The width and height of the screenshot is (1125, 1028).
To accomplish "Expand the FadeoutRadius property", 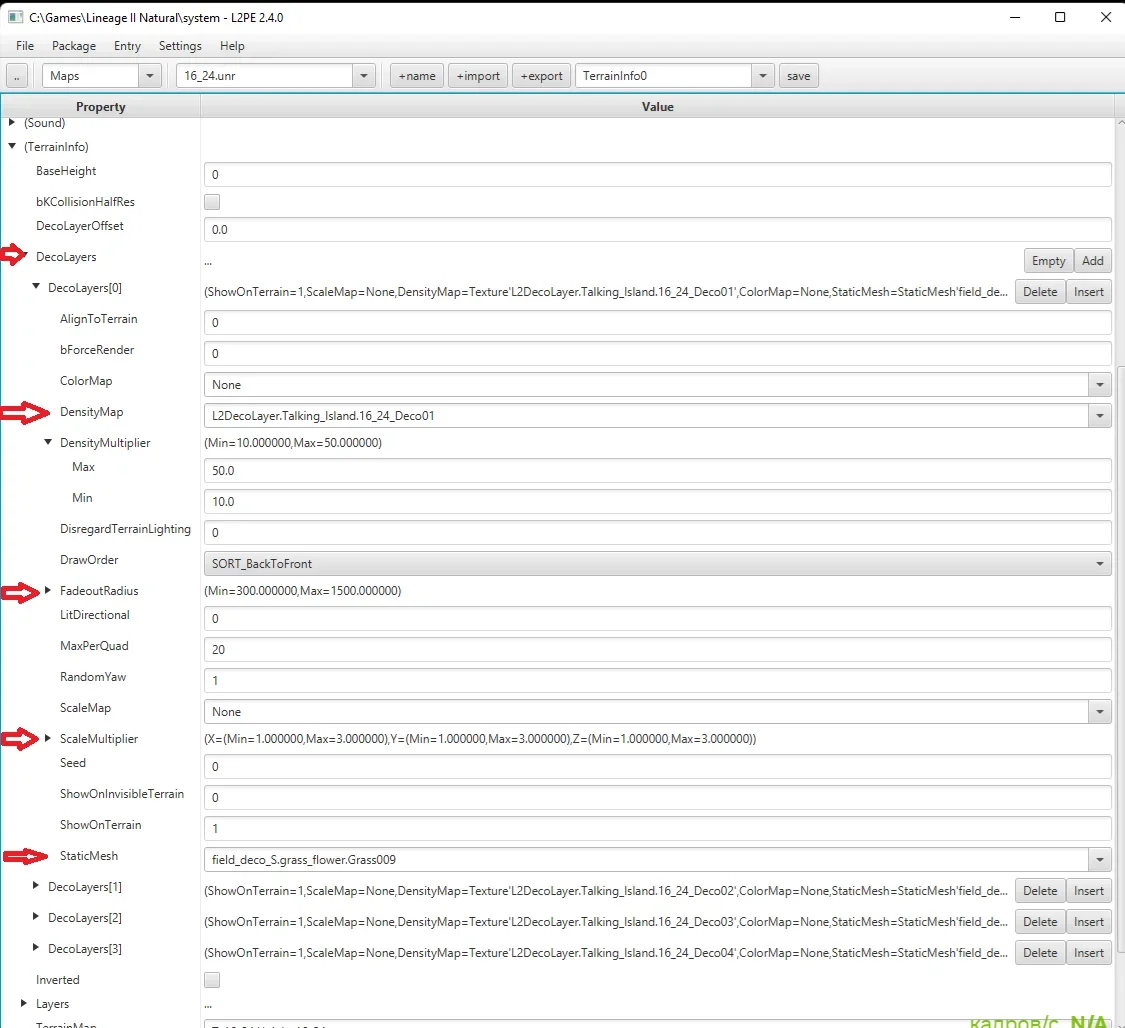I will pos(48,591).
